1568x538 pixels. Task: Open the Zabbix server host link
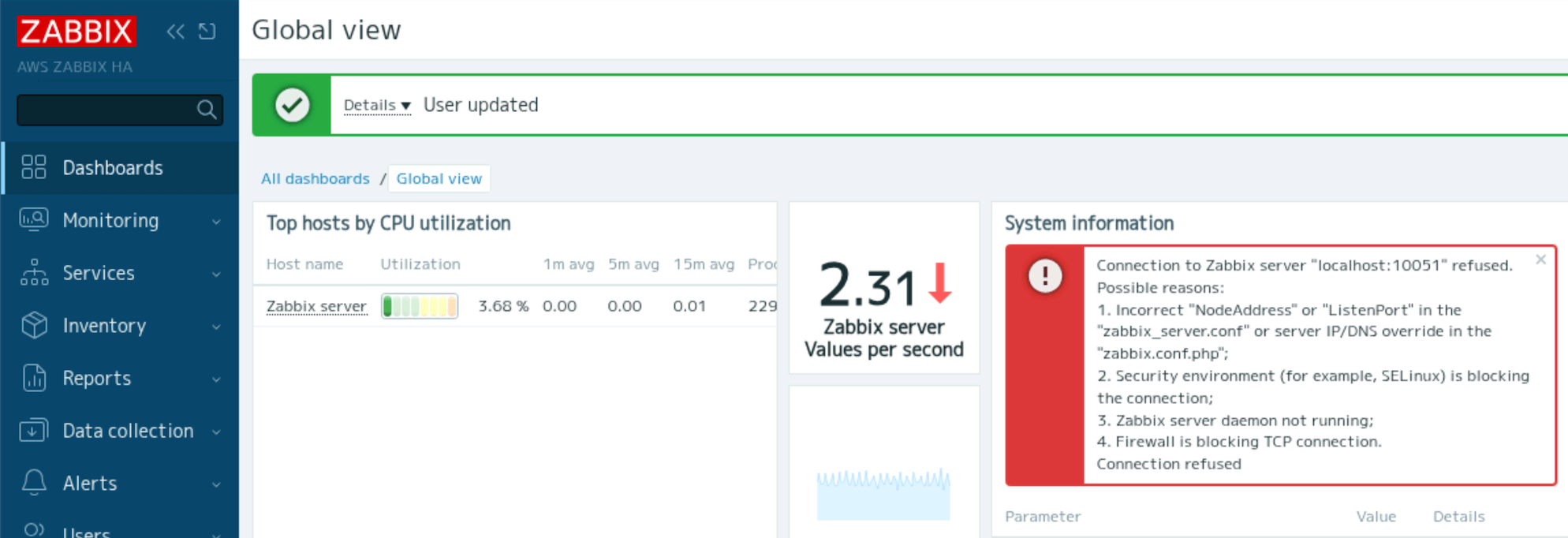coord(316,306)
